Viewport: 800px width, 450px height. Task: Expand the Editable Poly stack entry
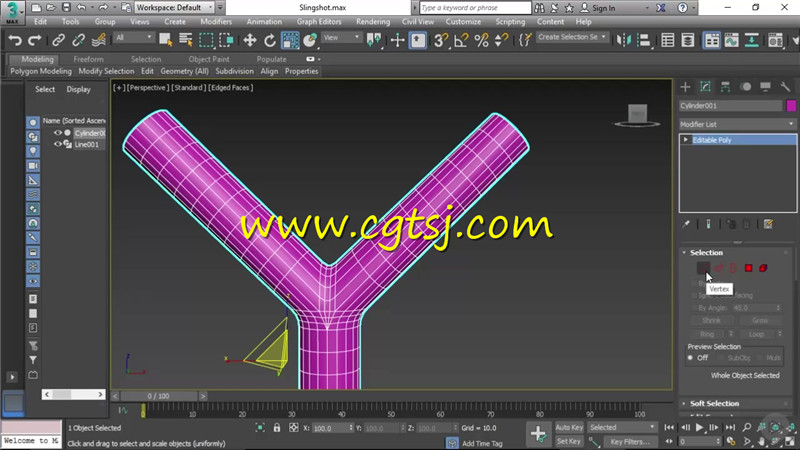pyautogui.click(x=686, y=140)
